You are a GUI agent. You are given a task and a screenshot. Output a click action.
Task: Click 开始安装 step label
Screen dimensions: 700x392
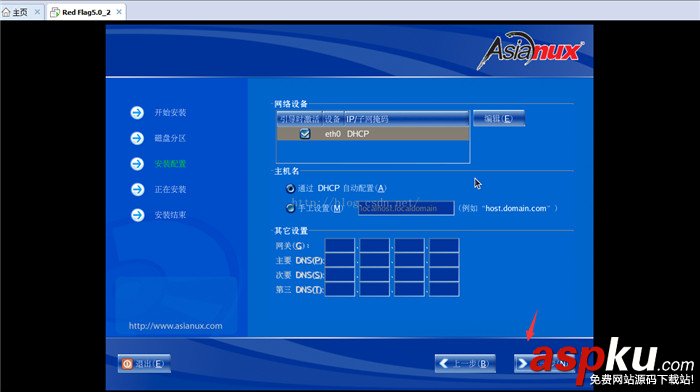pos(170,113)
